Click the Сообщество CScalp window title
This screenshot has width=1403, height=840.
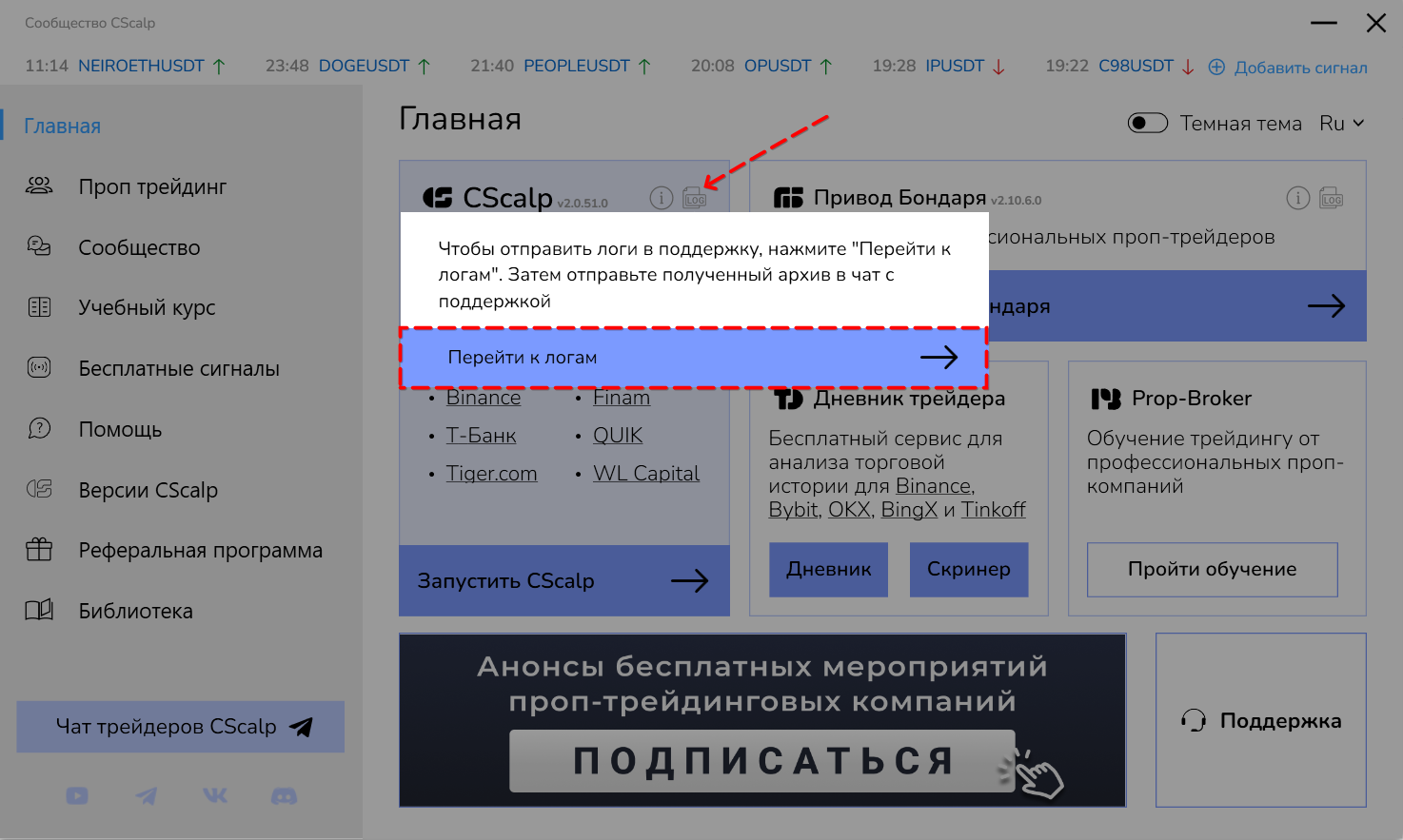(x=90, y=23)
